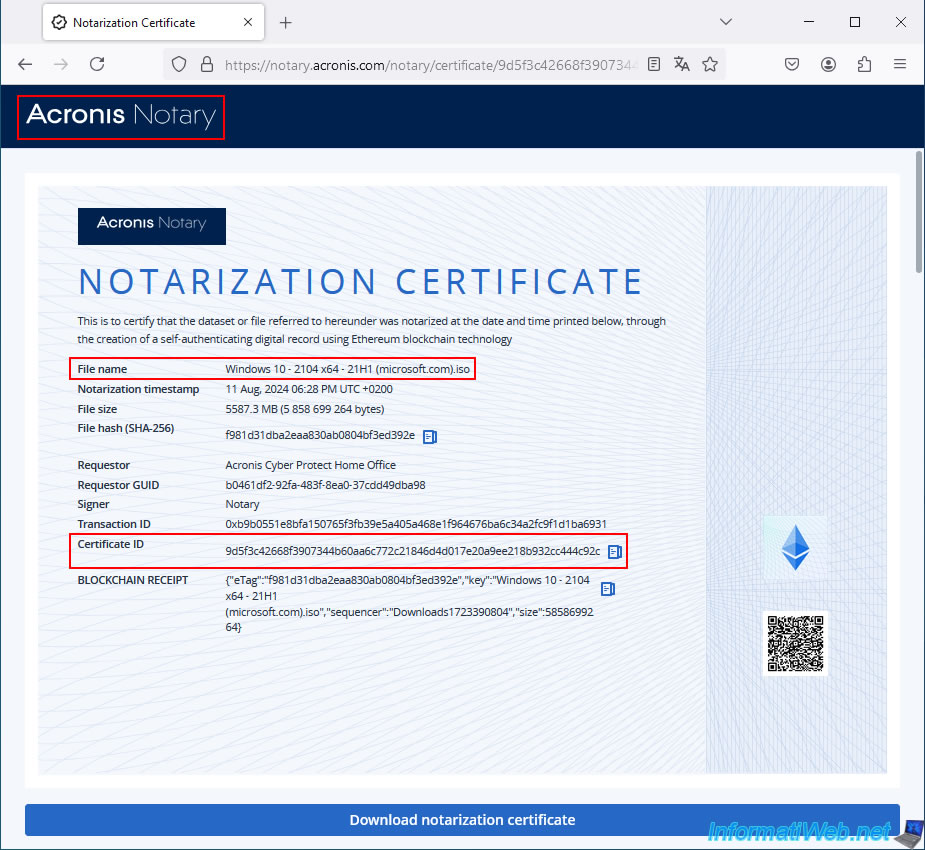
Task: Maximize the browser window
Action: coord(855,22)
